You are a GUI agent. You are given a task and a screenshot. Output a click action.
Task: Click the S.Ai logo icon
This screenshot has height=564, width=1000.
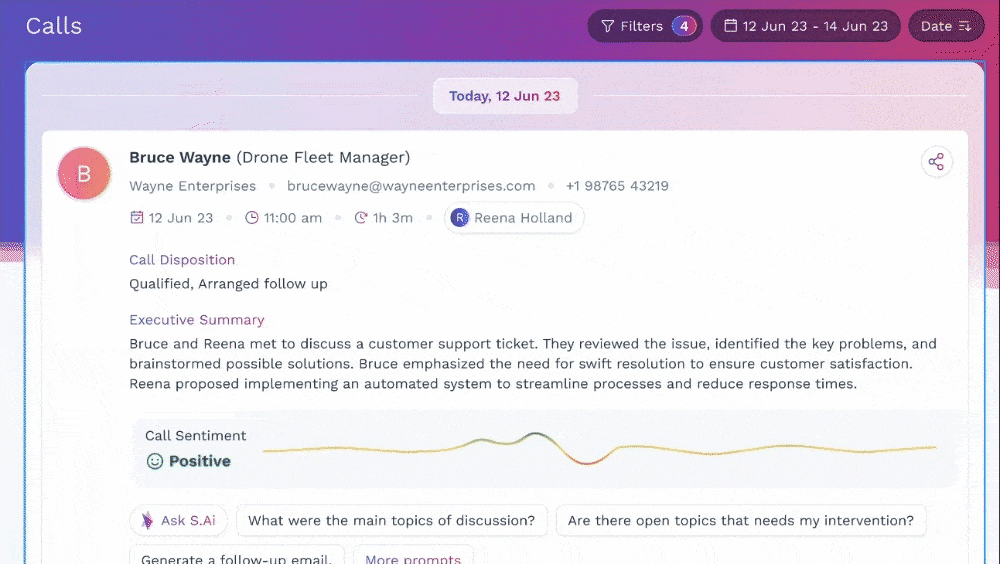pyautogui.click(x=147, y=521)
